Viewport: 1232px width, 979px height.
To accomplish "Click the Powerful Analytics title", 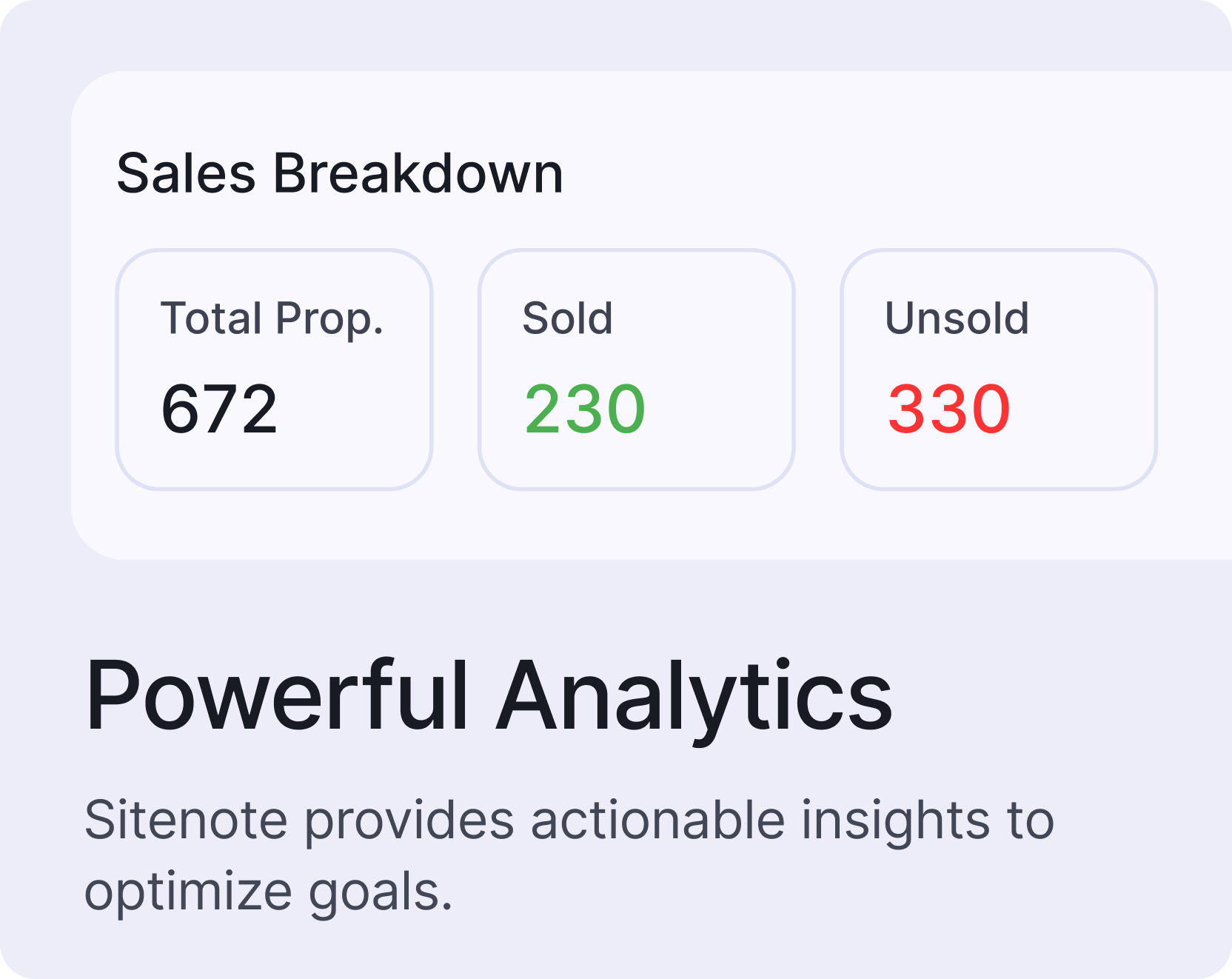I will click(x=489, y=698).
